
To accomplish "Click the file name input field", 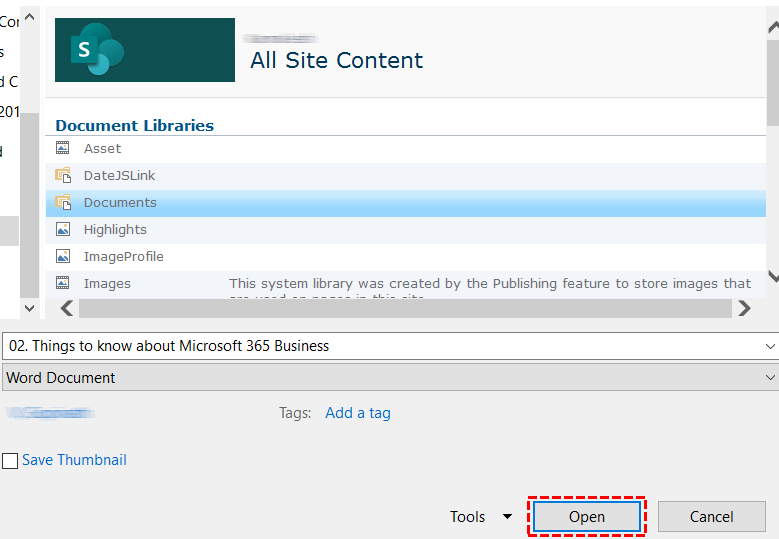I will [x=380, y=346].
